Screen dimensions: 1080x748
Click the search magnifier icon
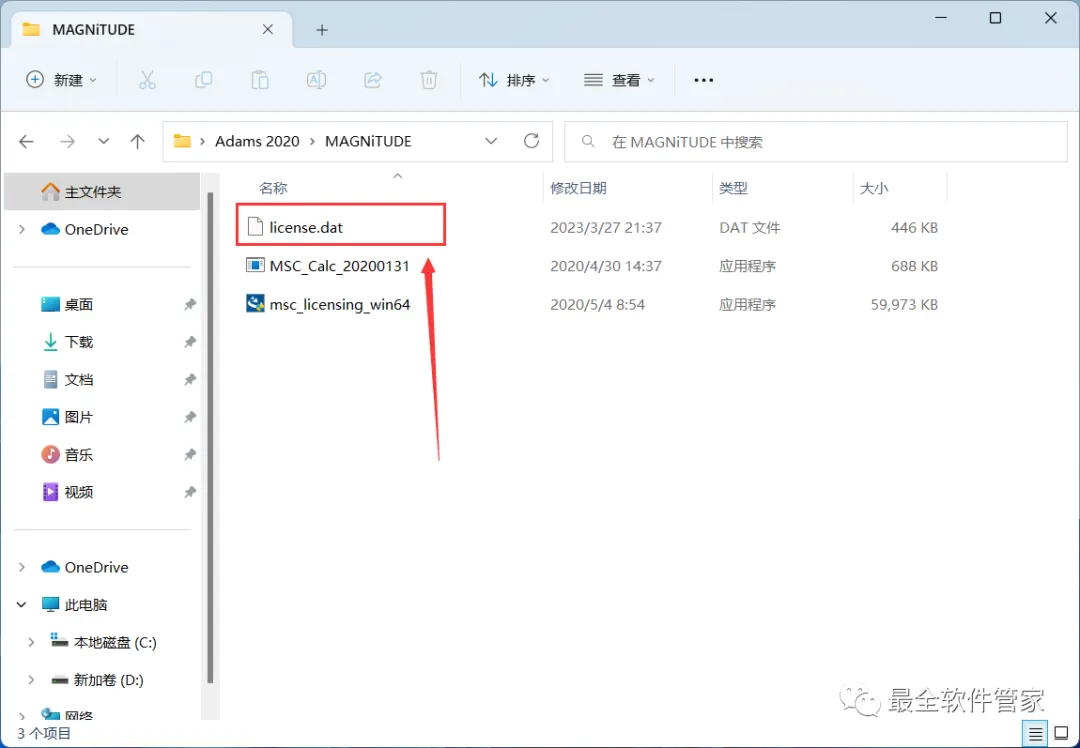coord(588,142)
